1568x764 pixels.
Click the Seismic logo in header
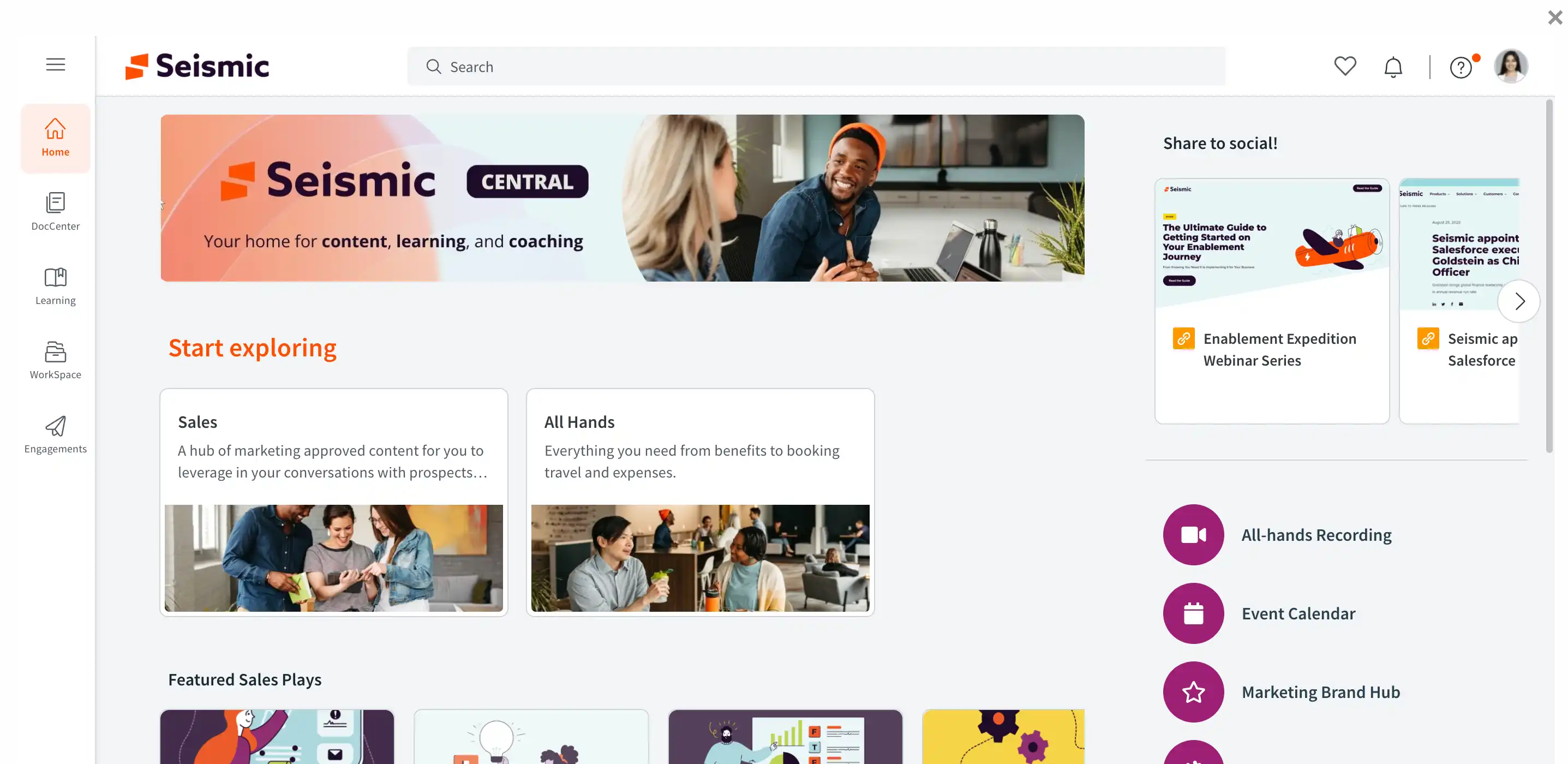point(196,65)
